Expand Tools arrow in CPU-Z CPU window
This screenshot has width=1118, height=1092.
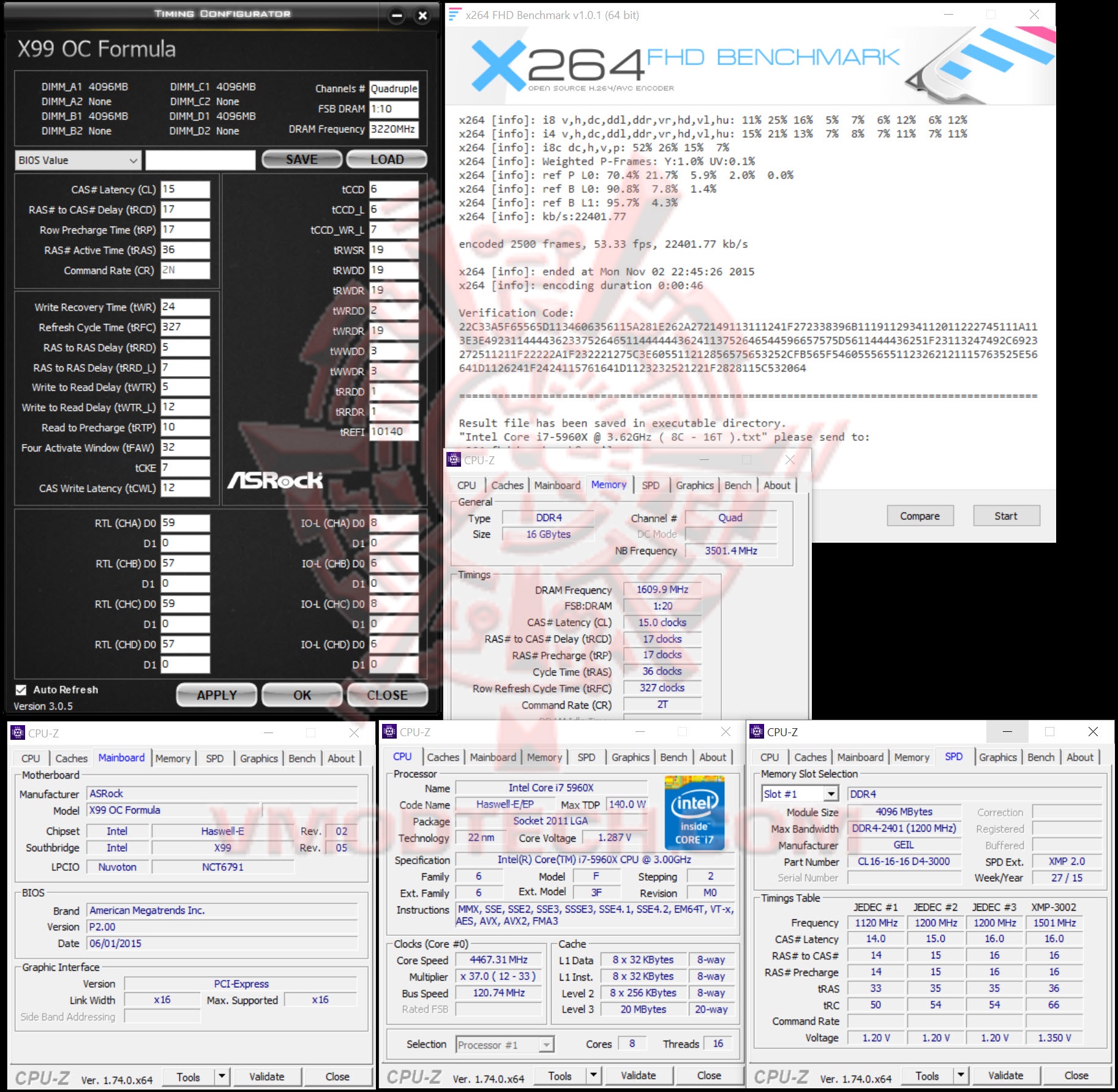tap(593, 1075)
